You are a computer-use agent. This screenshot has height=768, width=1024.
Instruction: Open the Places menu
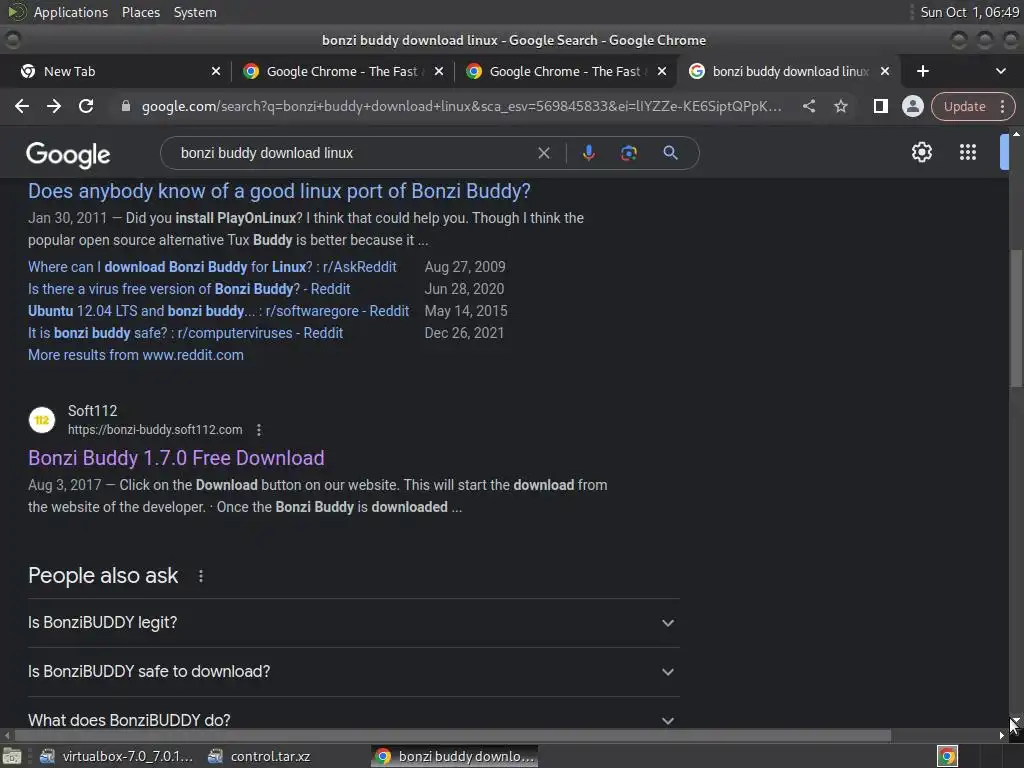tap(140, 12)
